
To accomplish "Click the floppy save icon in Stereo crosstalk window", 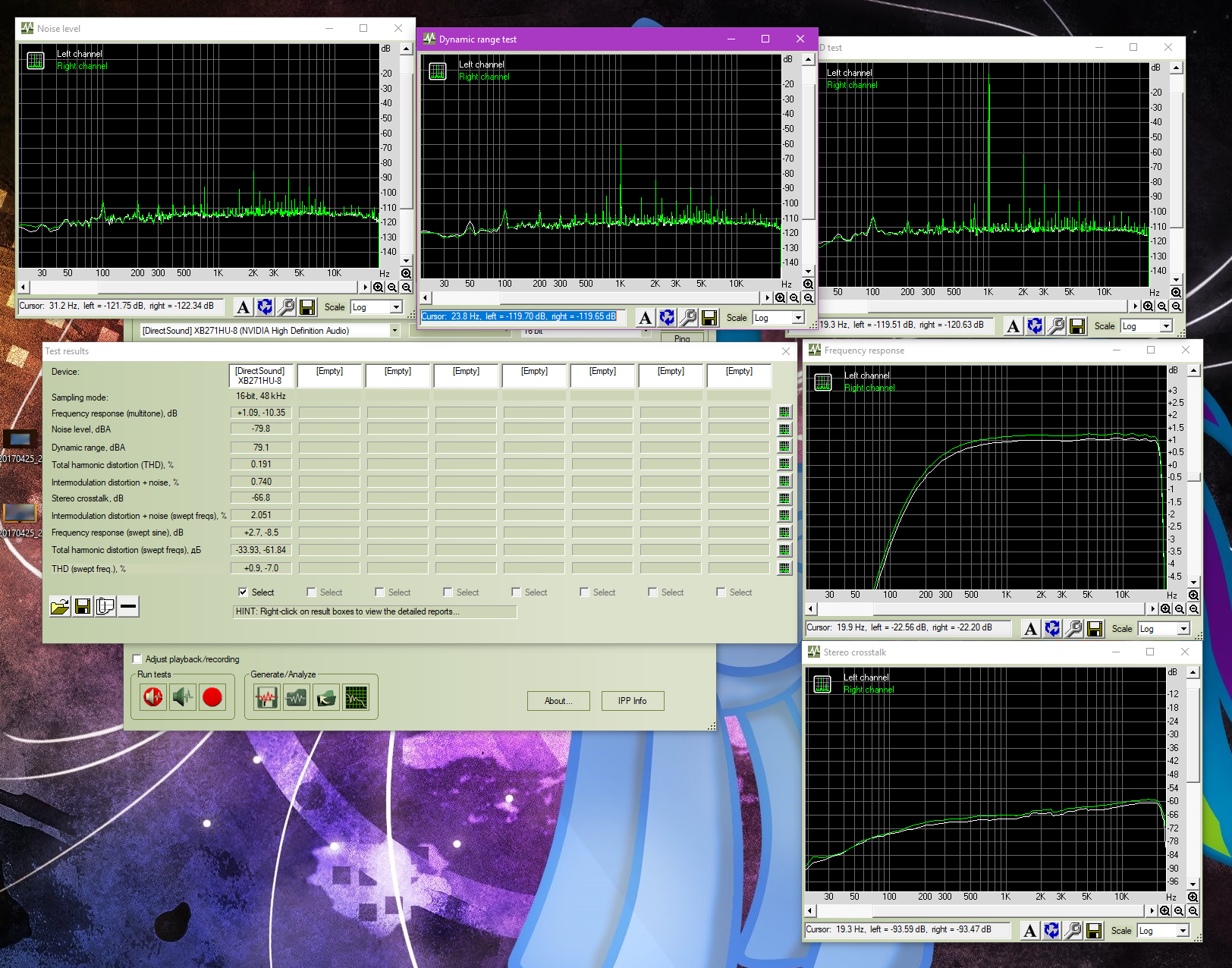I will click(x=1094, y=931).
